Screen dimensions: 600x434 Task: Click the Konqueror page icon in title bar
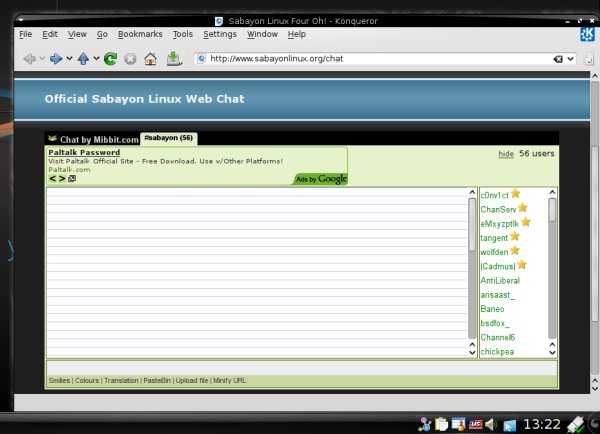click(219, 21)
